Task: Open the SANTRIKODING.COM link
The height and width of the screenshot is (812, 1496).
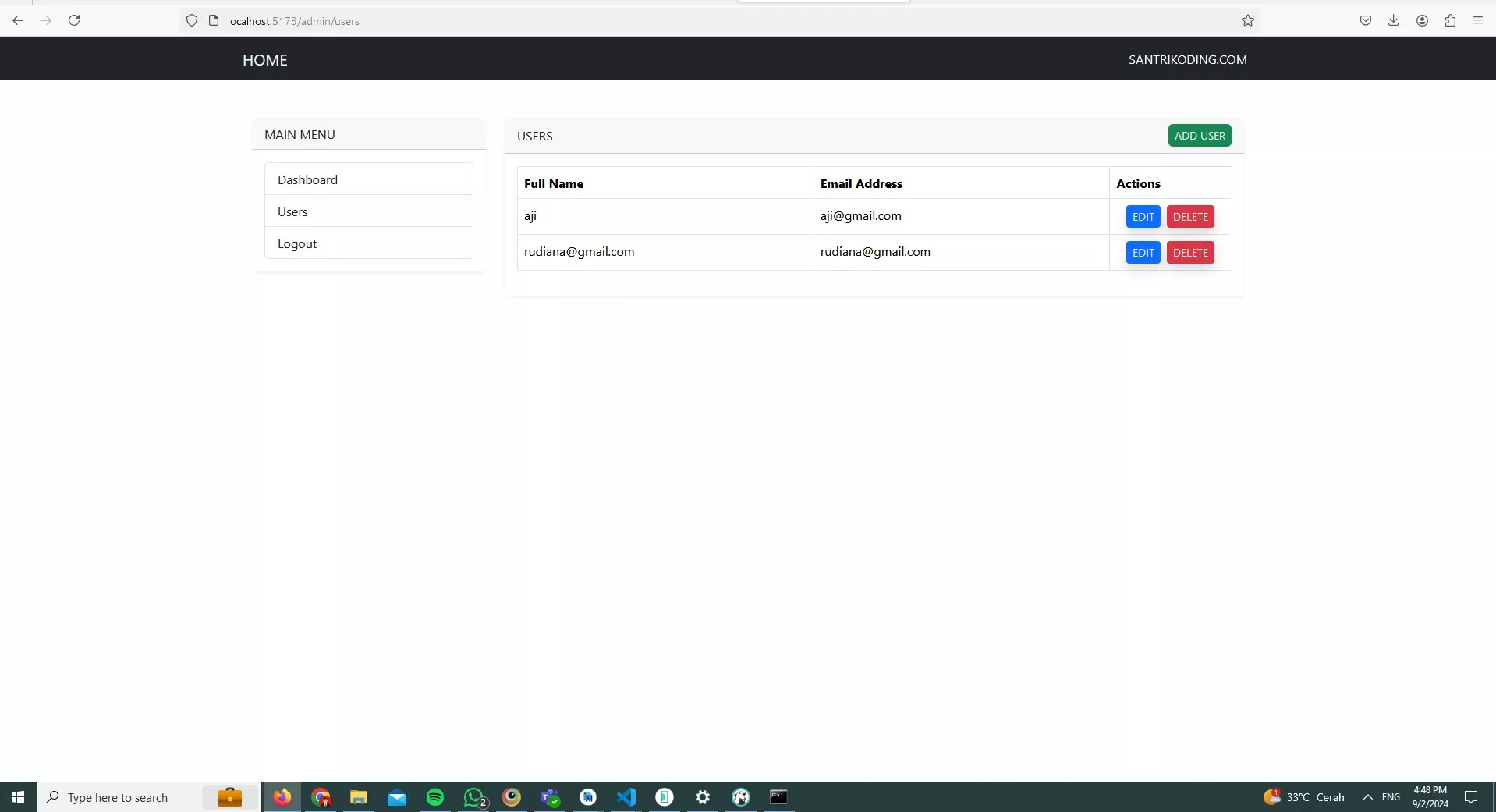Action: coord(1187,59)
